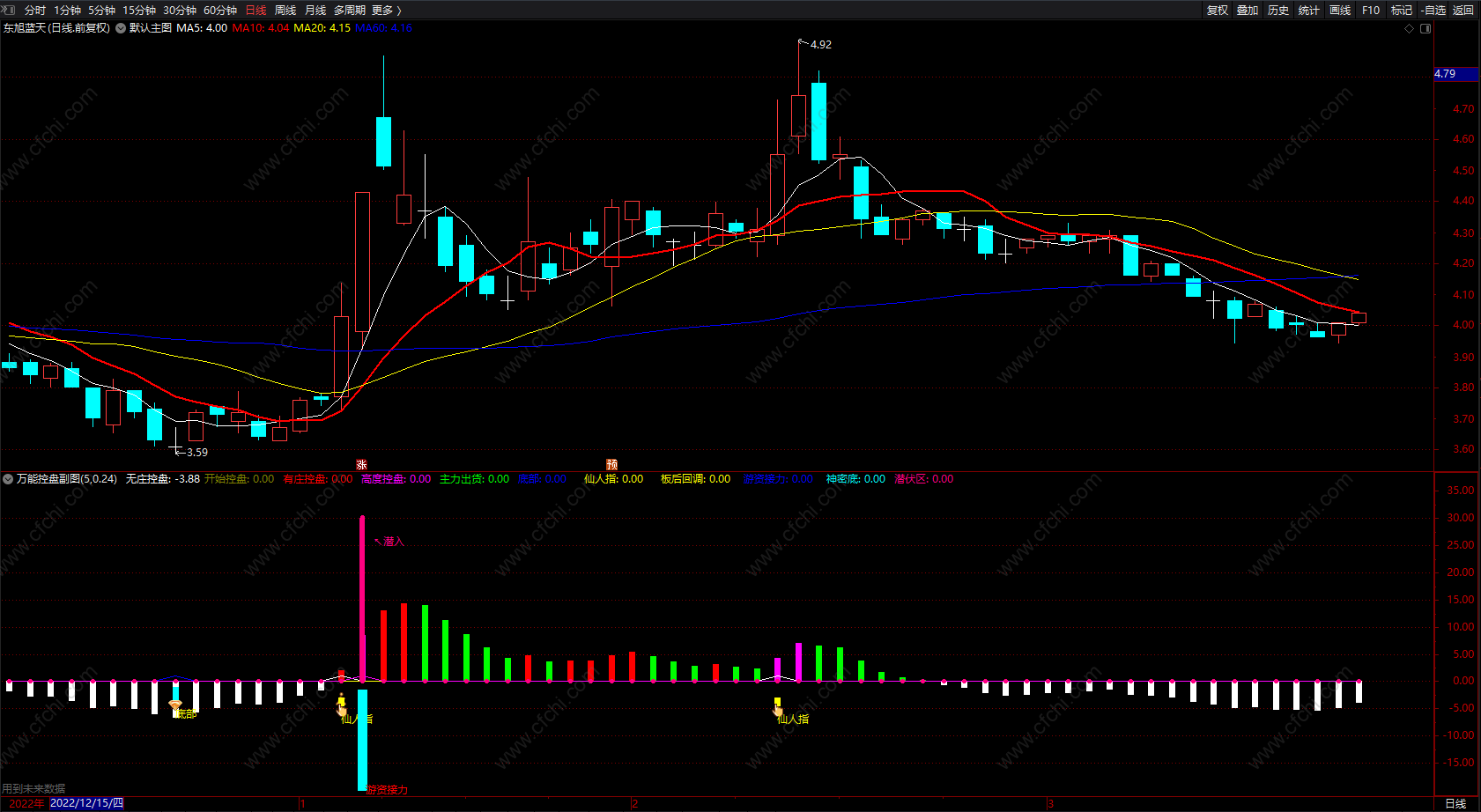Click the 4.92 high price annotation
1481x812 pixels.
[x=820, y=44]
